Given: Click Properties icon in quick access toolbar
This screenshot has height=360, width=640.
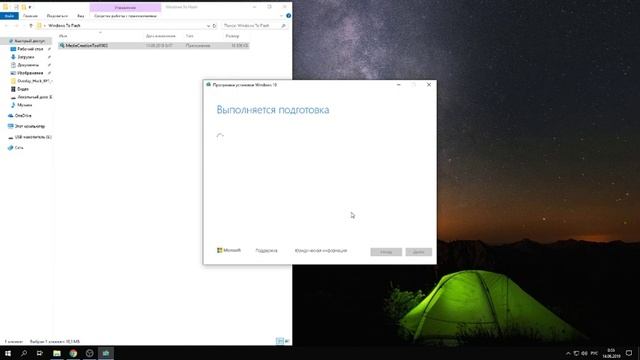Looking at the screenshot, I should [x=16, y=7].
